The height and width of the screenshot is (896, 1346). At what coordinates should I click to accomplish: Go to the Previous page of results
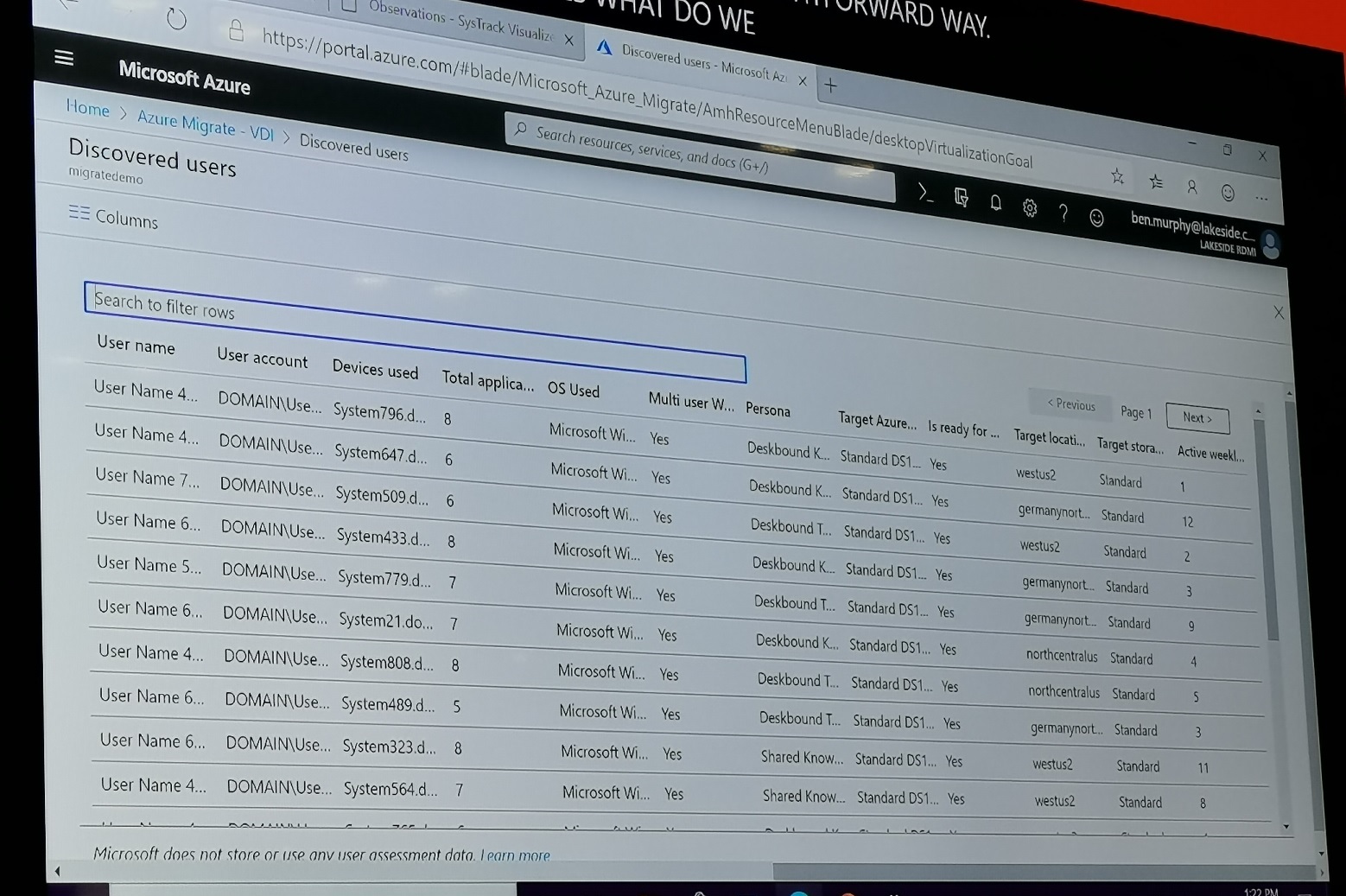1070,404
